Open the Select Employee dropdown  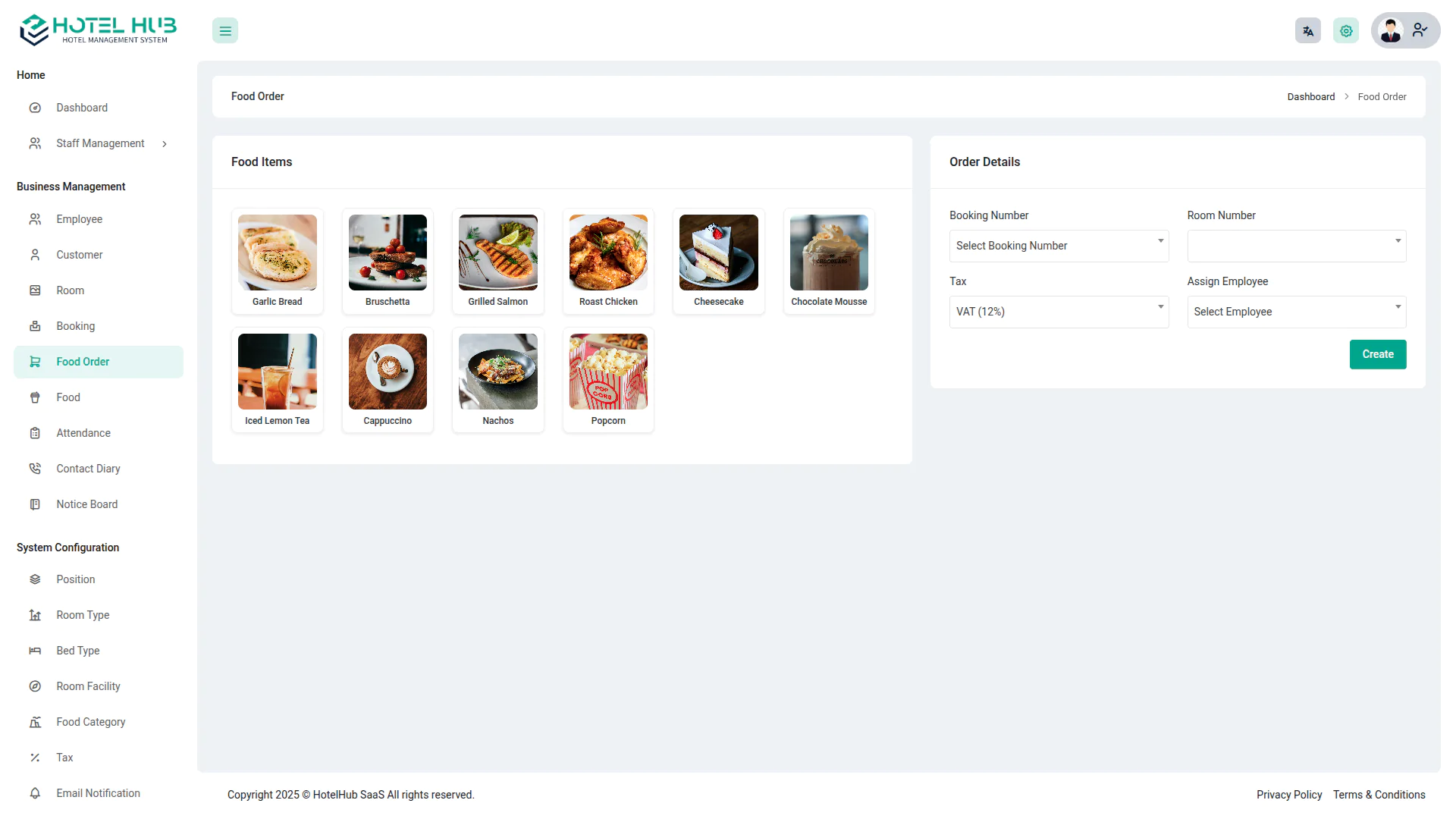(x=1297, y=312)
